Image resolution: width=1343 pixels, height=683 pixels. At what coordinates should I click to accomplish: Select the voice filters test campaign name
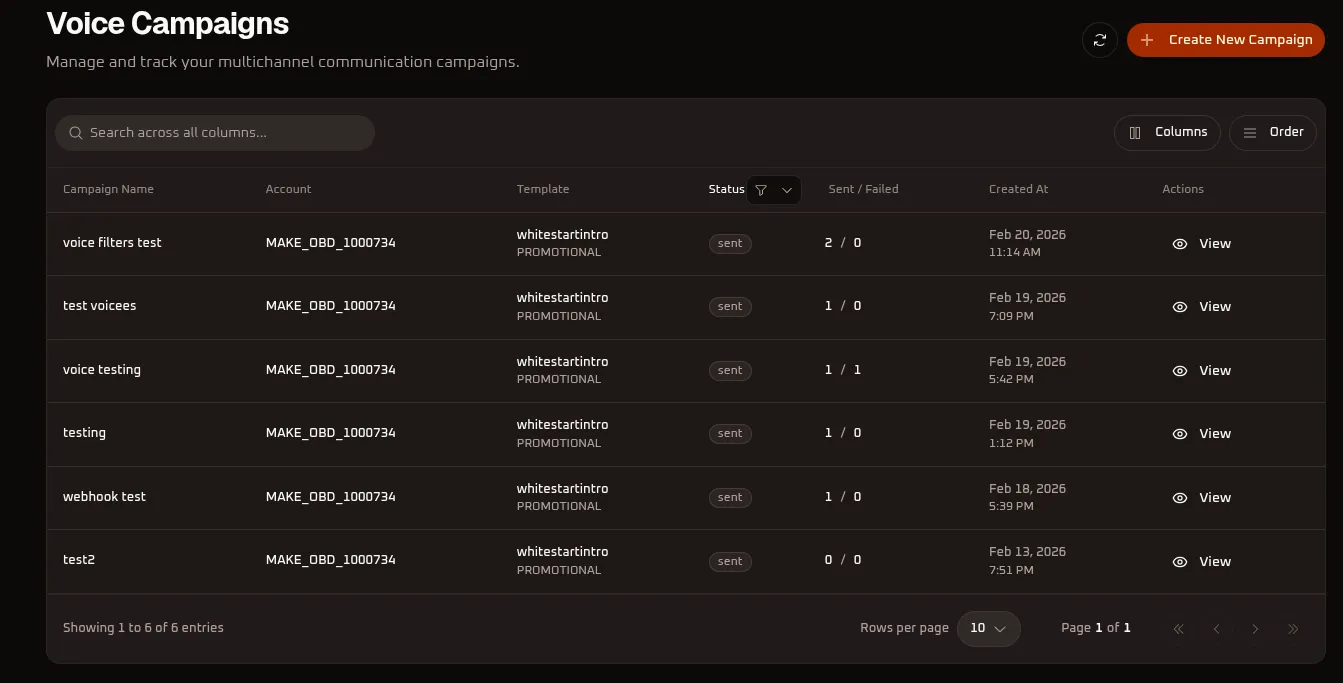click(112, 243)
